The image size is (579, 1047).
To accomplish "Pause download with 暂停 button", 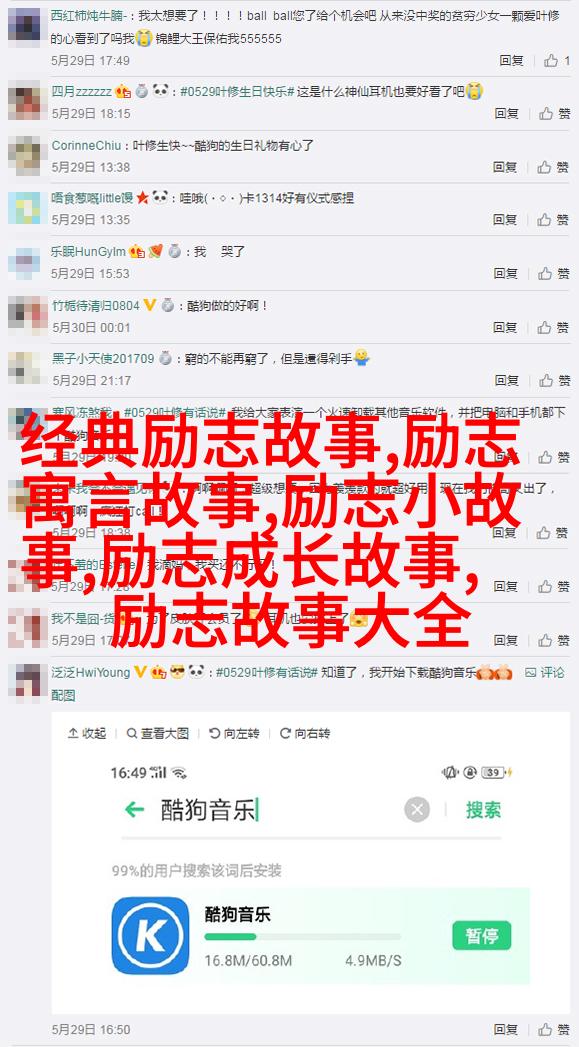I will pyautogui.click(x=481, y=935).
